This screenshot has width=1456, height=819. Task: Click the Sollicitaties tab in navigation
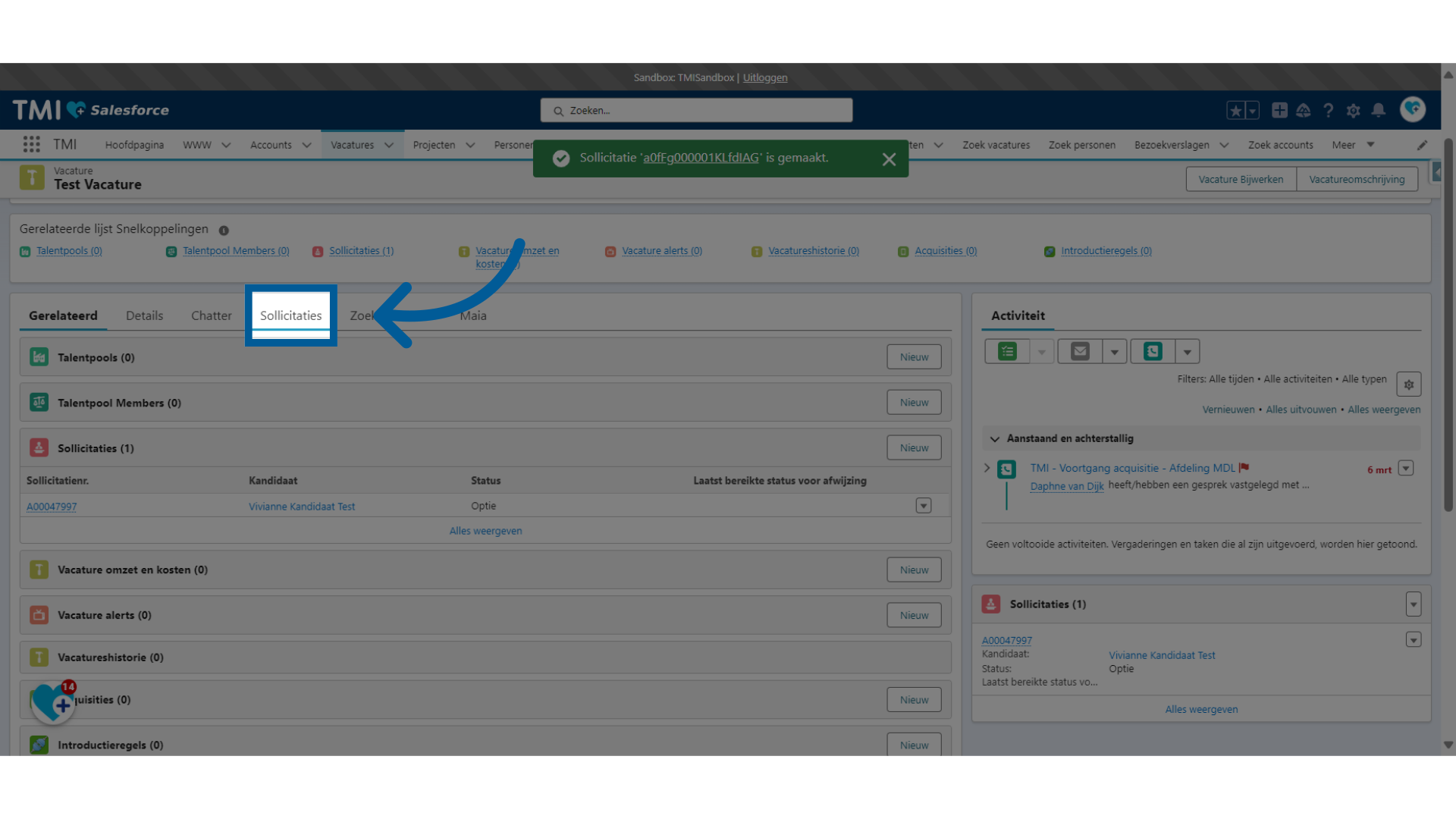(291, 315)
